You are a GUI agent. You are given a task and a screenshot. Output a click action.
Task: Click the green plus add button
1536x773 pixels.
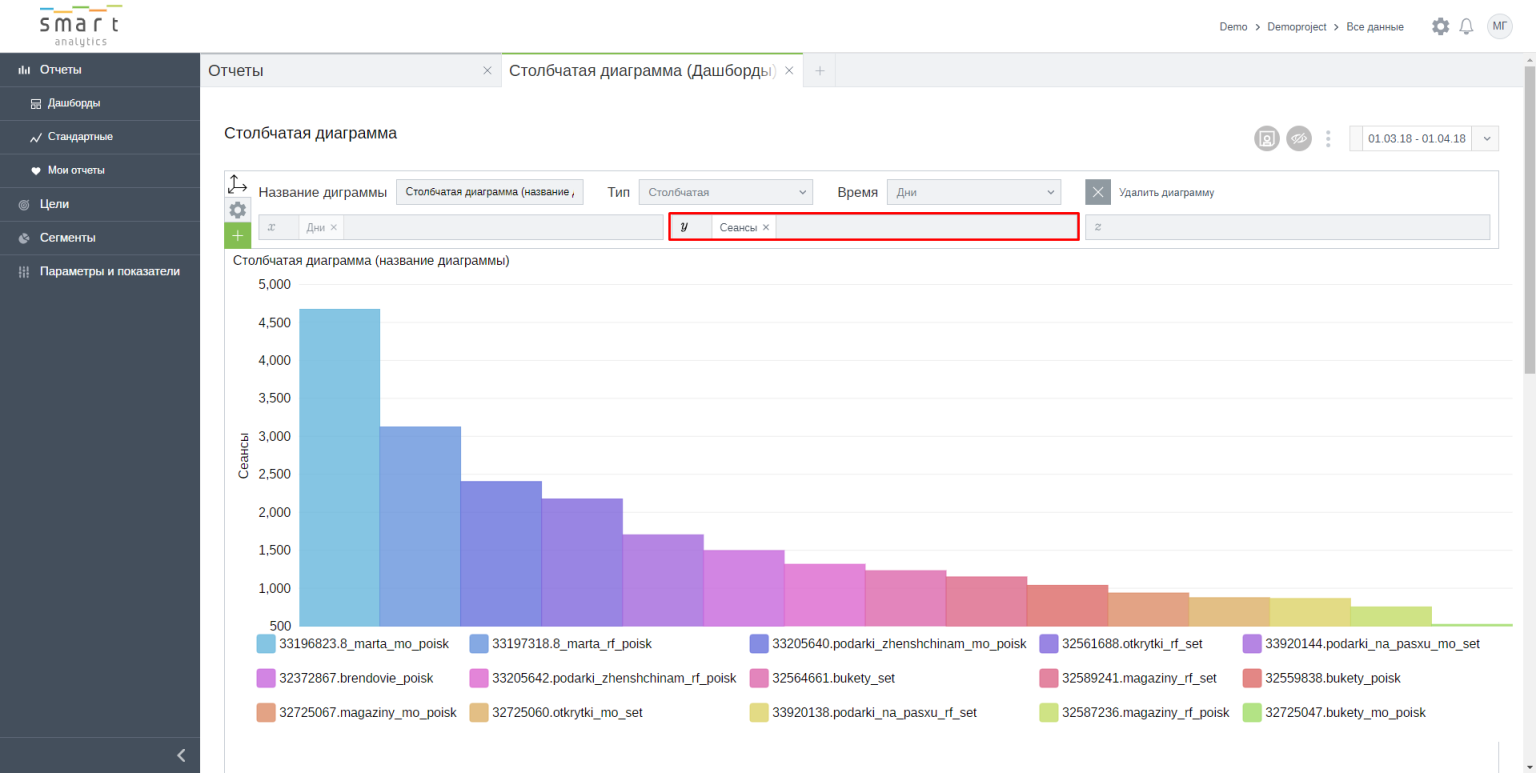pos(237,236)
